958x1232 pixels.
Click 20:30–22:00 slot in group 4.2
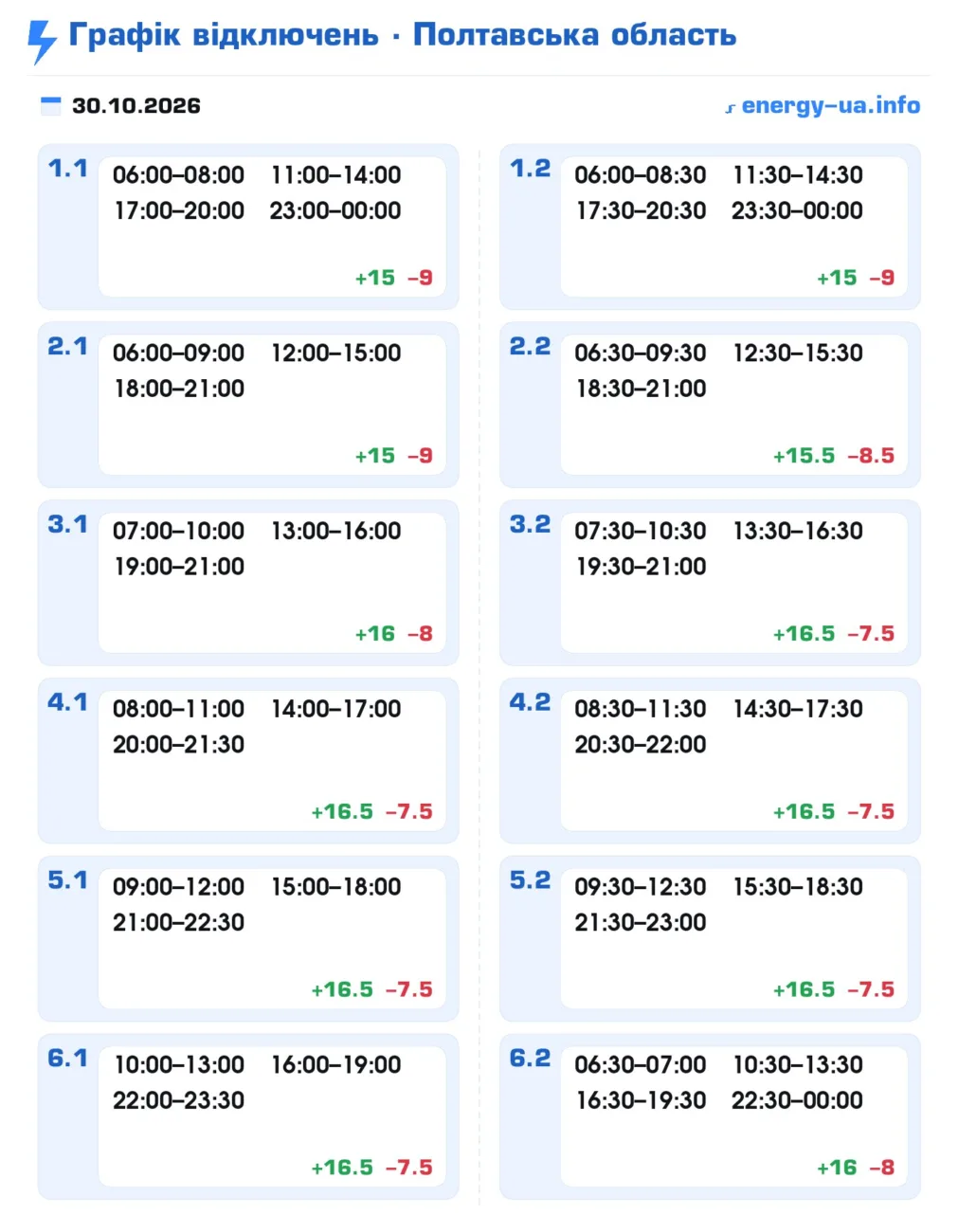[x=641, y=745]
